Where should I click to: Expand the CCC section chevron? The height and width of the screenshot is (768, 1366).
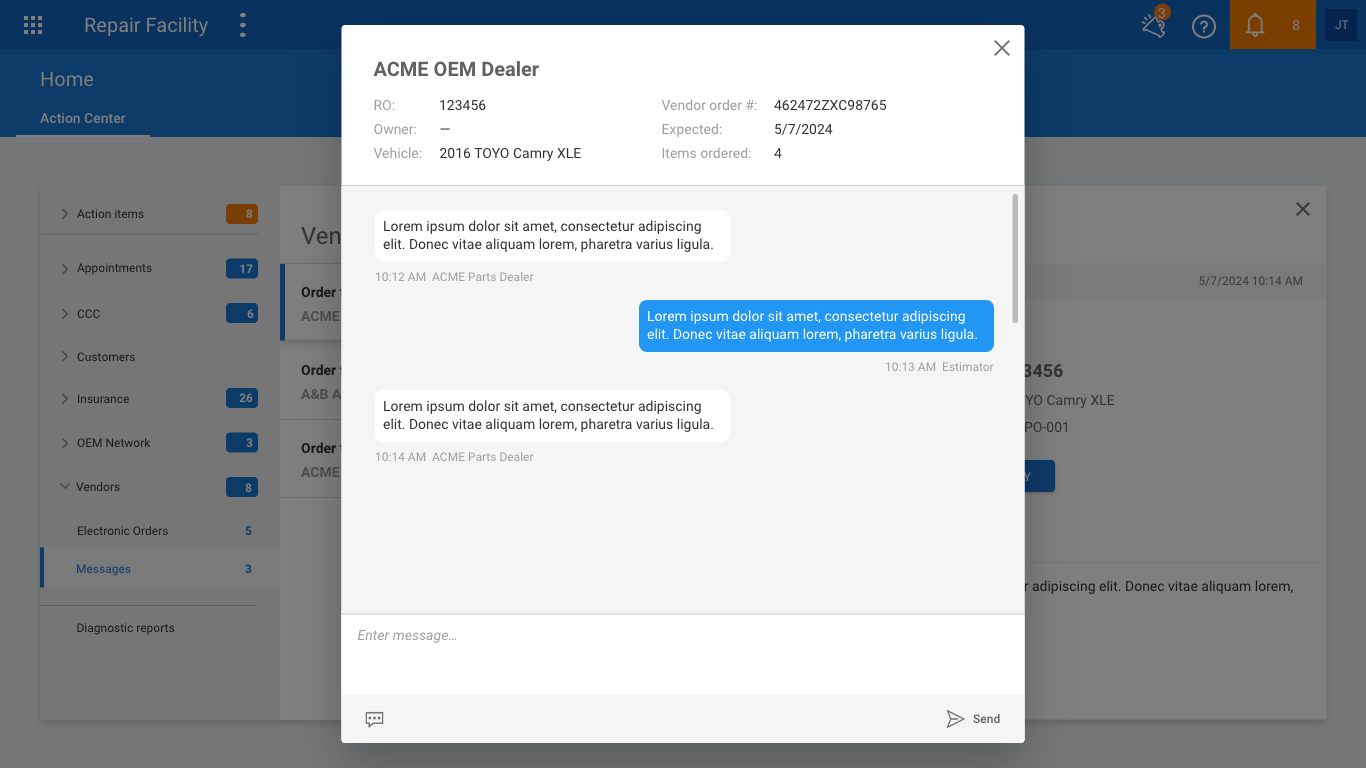[x=64, y=314]
